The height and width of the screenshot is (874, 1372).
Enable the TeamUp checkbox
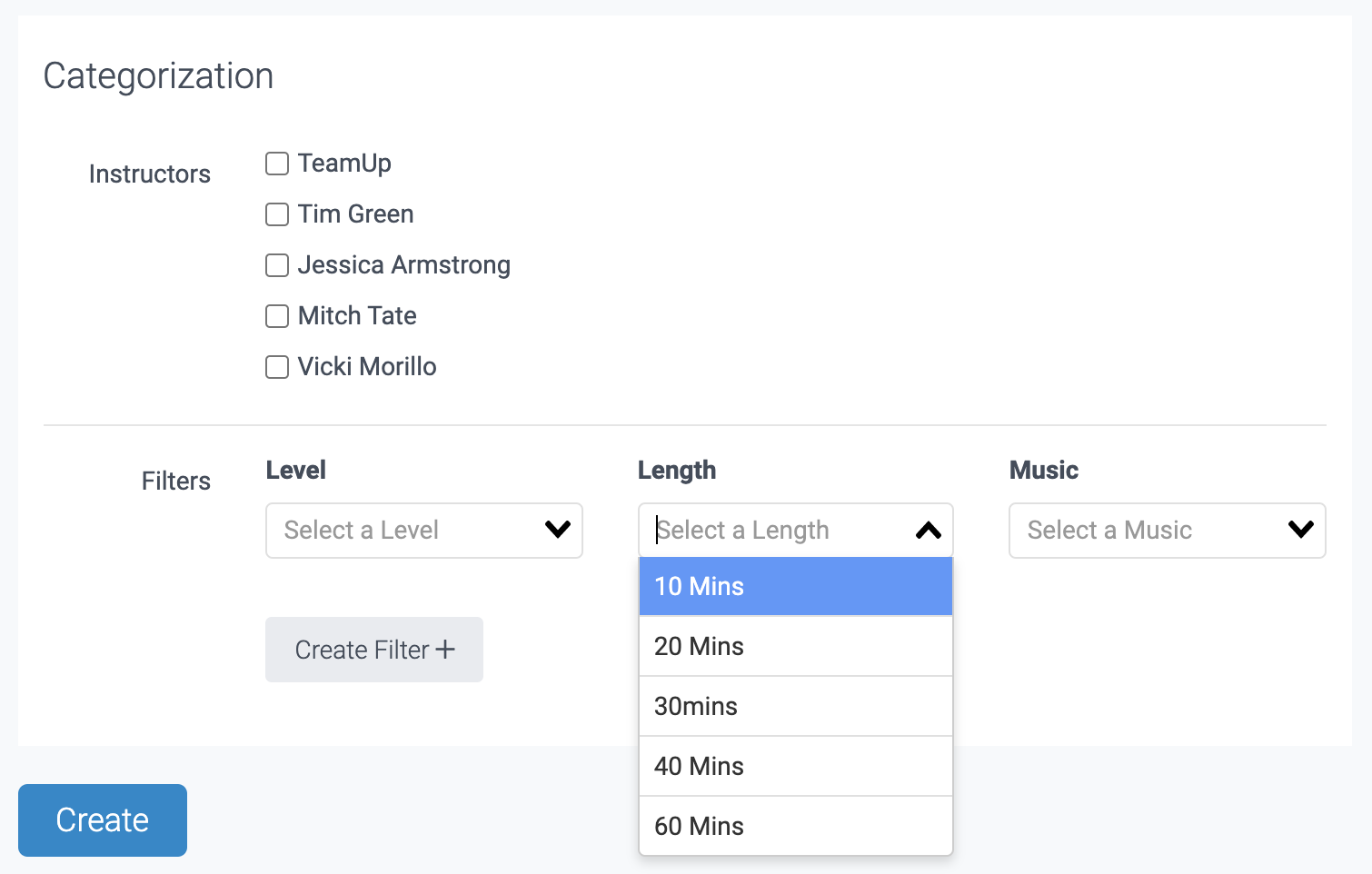[x=276, y=164]
